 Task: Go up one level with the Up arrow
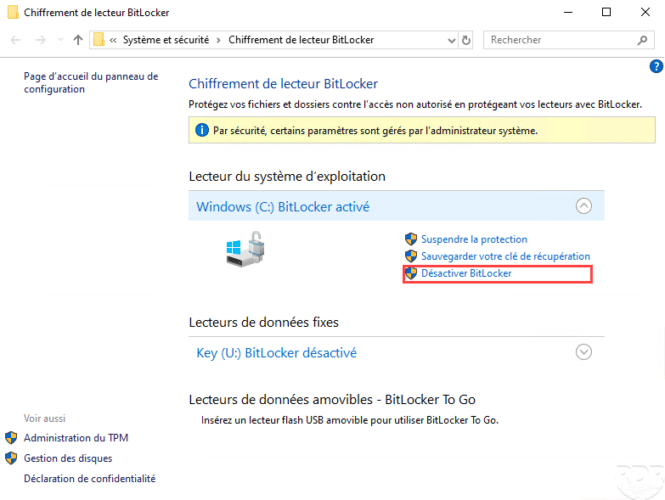78,40
